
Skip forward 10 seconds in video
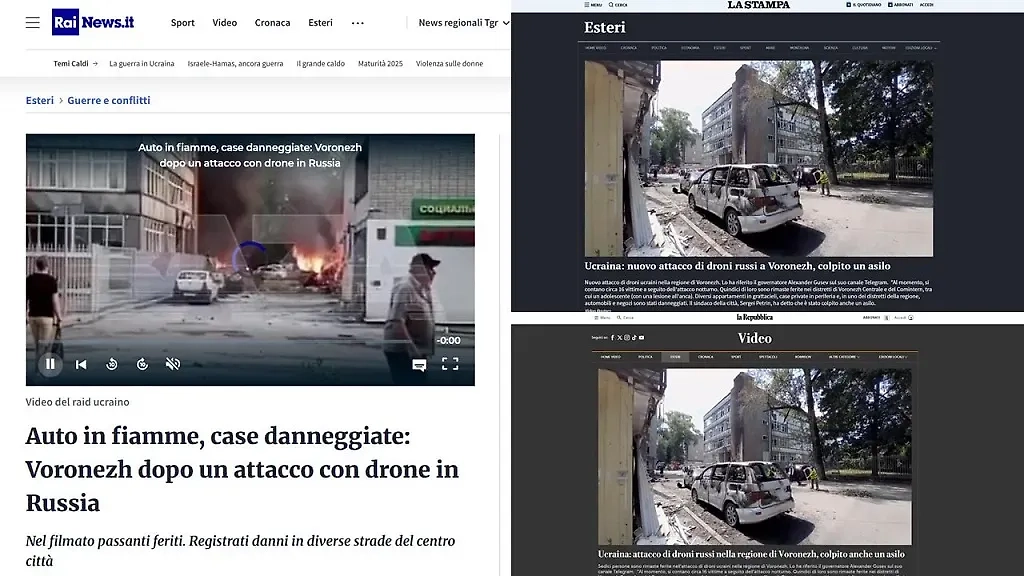click(142, 364)
